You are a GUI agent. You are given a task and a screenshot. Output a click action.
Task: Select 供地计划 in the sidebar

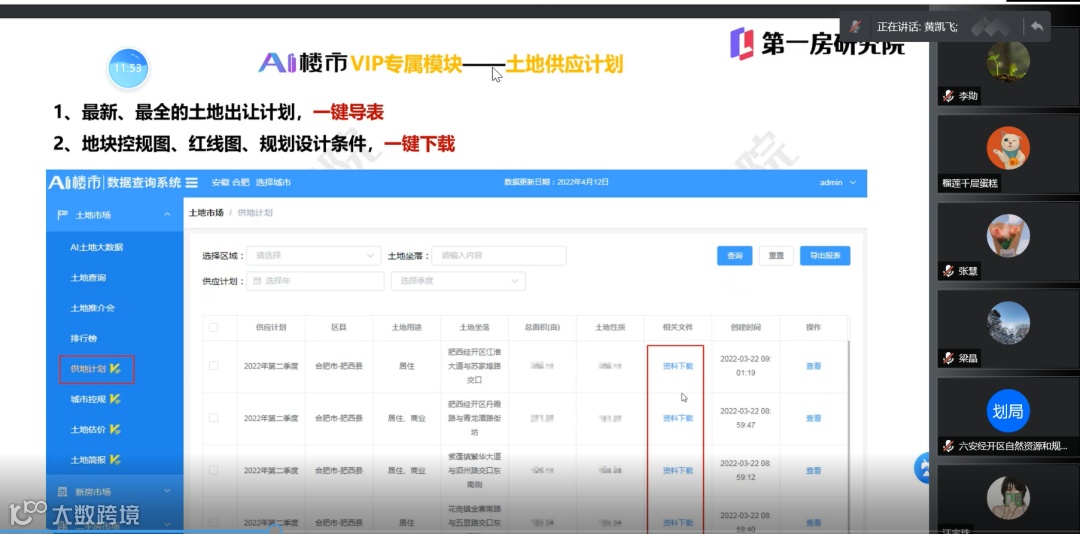(96, 369)
